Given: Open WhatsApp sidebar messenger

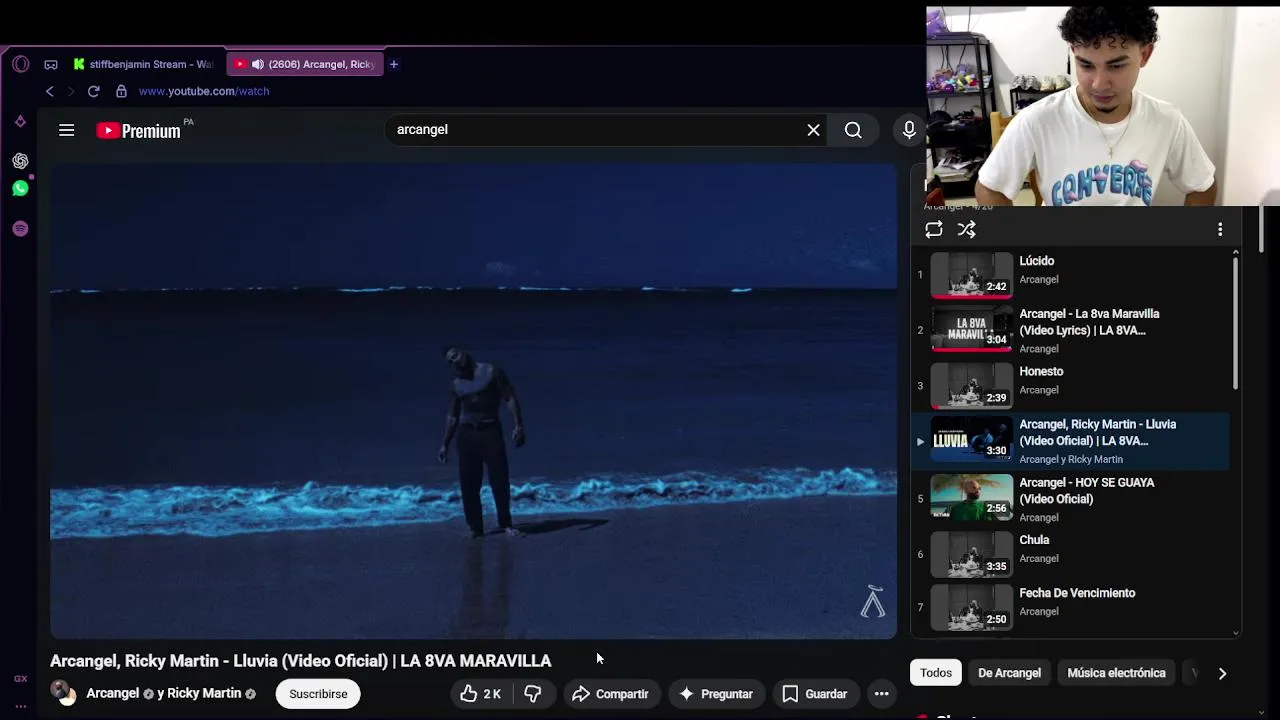Looking at the screenshot, I should coord(20,188).
